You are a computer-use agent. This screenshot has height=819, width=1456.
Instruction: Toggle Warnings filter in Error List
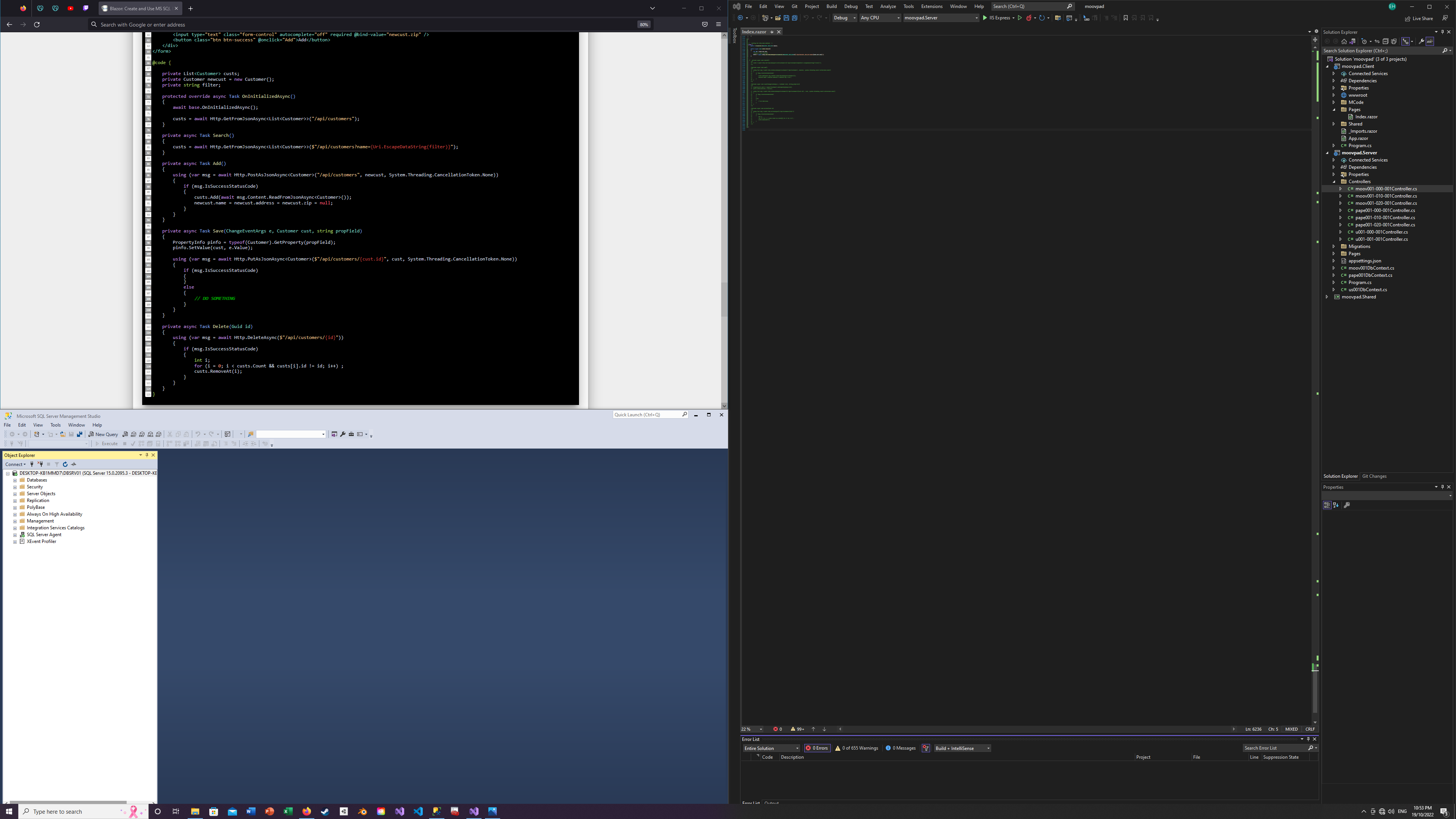857,748
